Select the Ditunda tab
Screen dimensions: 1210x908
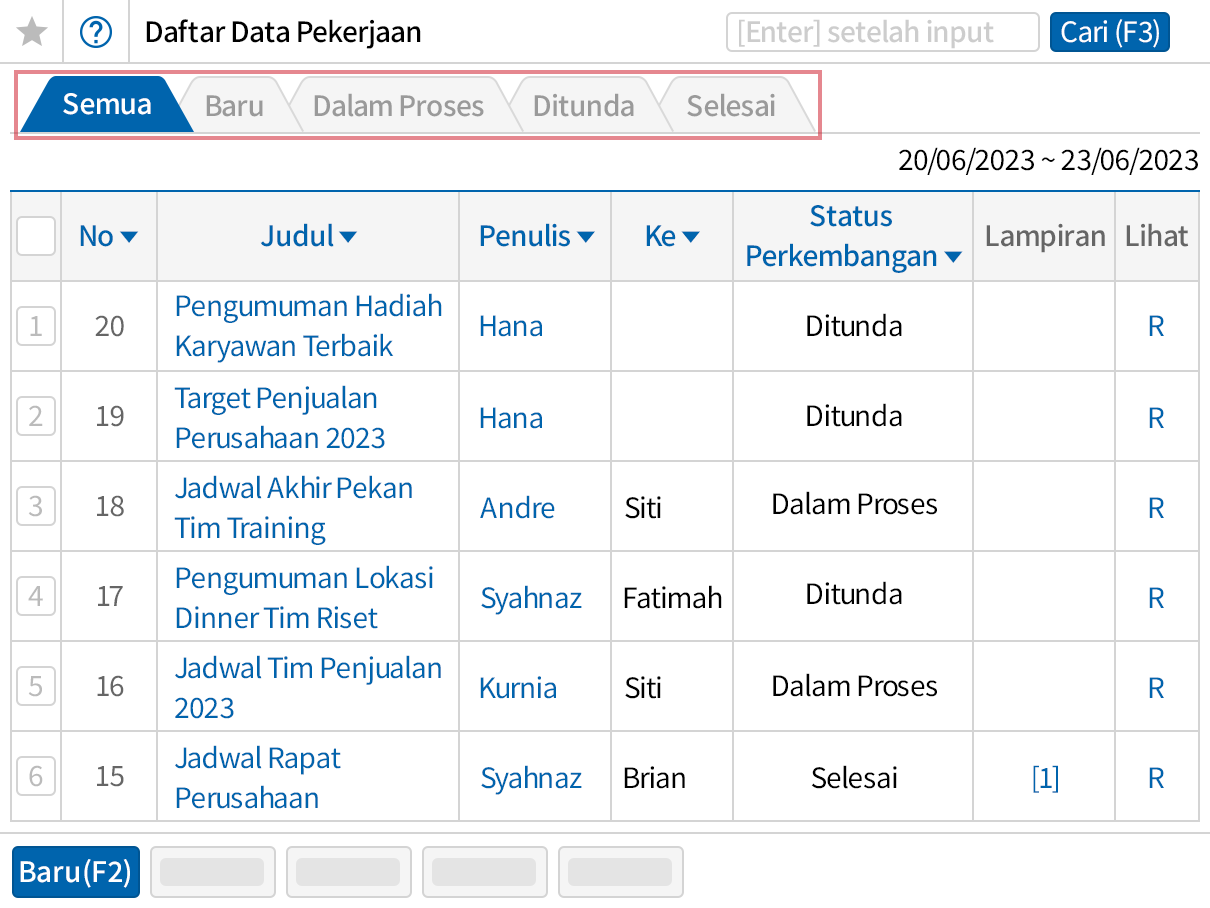tap(584, 104)
